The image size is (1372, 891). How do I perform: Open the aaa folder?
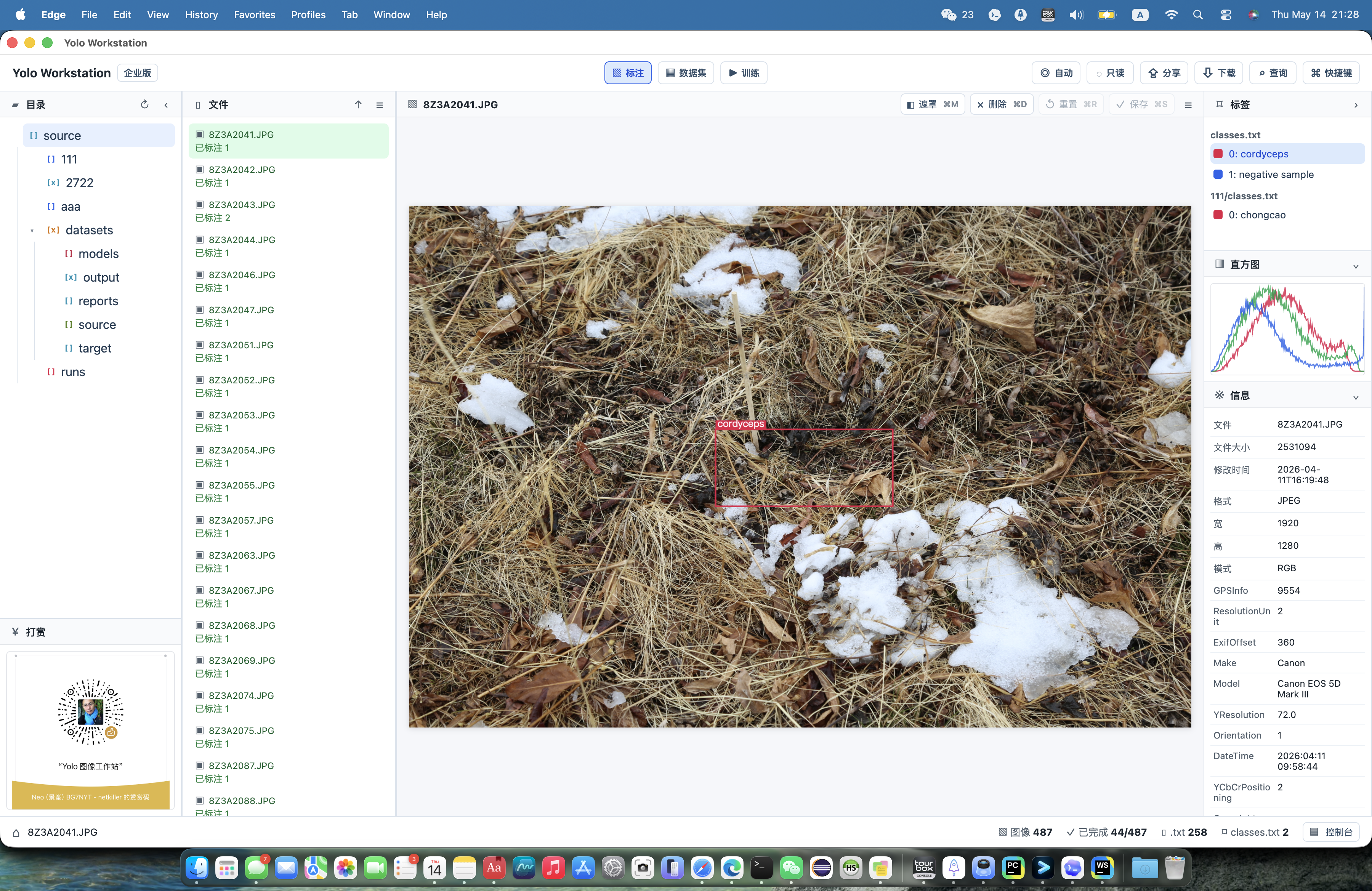(x=71, y=206)
